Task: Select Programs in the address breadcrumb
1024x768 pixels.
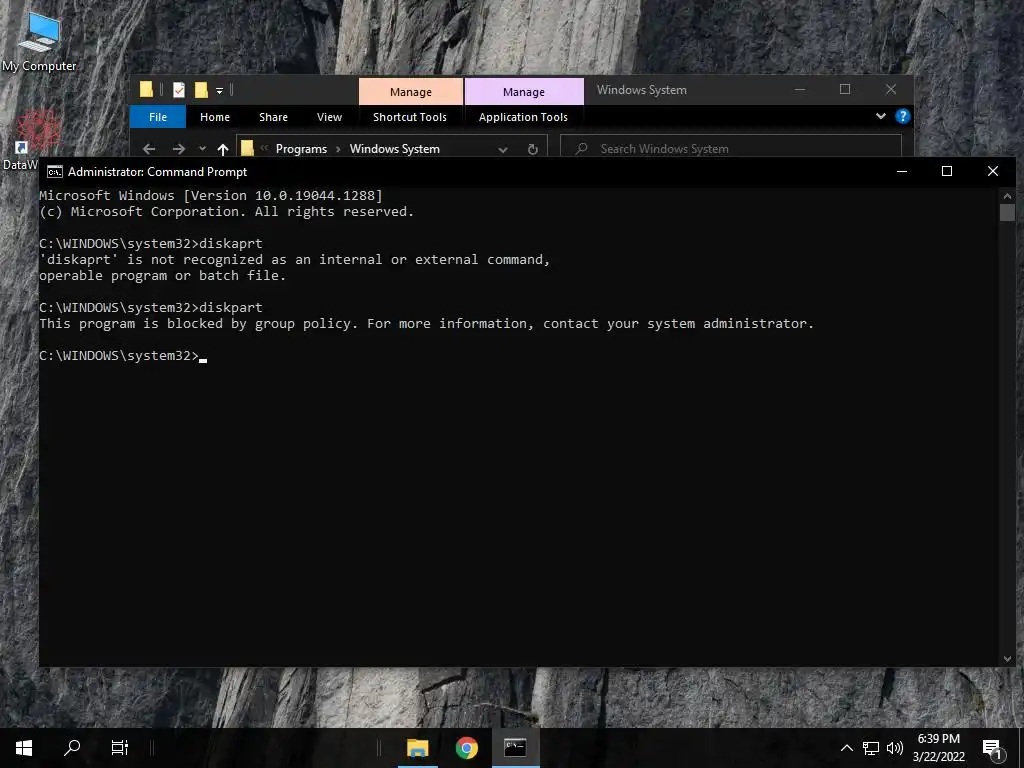Action: pyautogui.click(x=301, y=149)
